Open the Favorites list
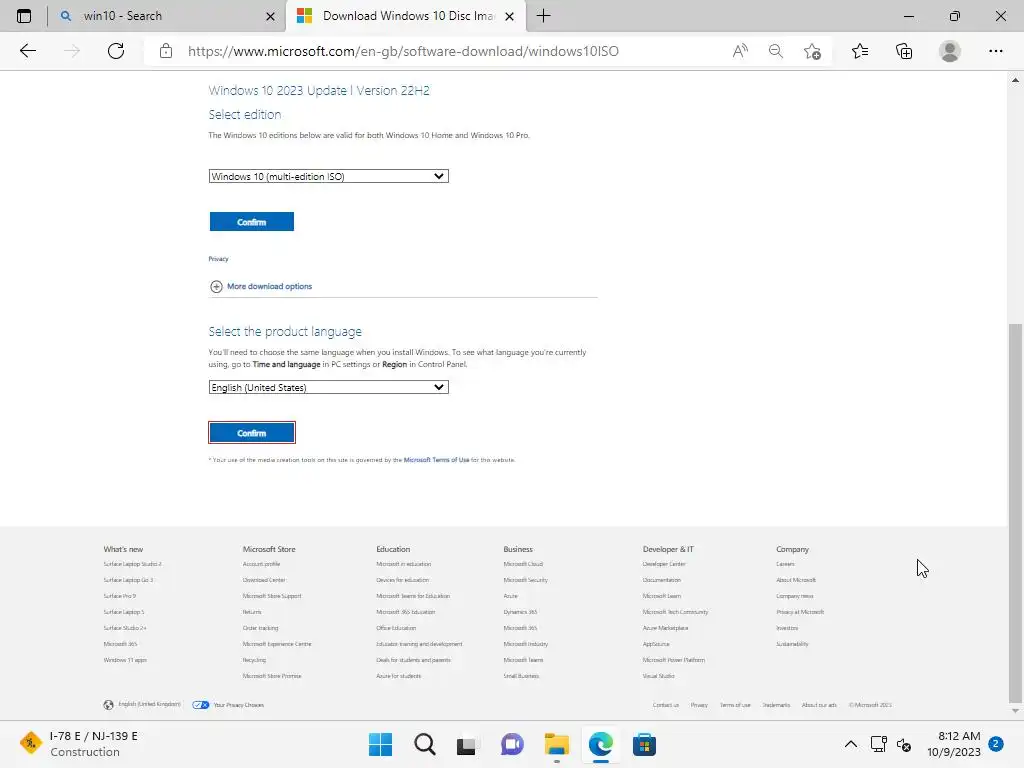1024x768 pixels. click(x=860, y=51)
